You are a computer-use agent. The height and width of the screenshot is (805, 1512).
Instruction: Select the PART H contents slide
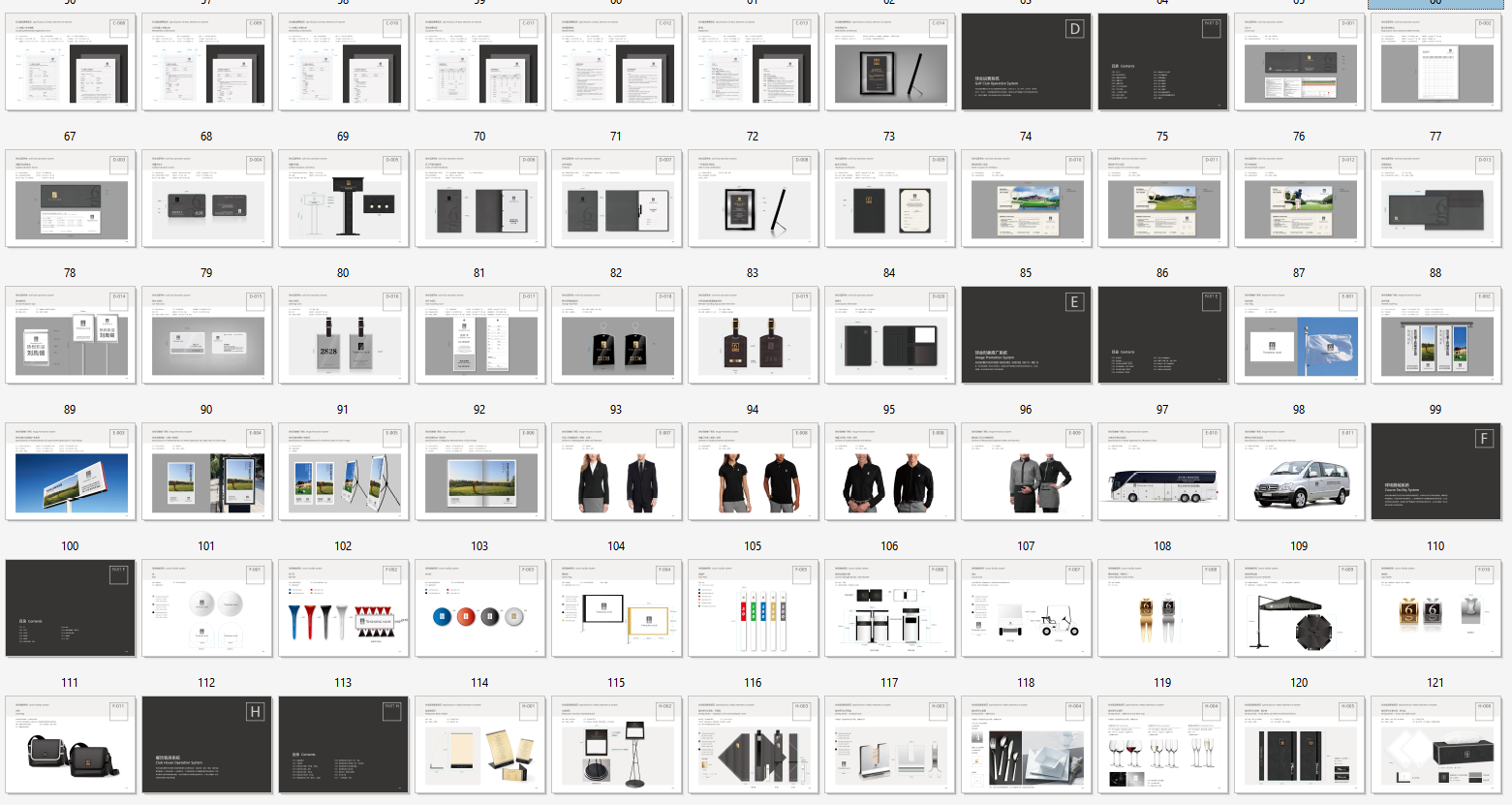coord(343,745)
